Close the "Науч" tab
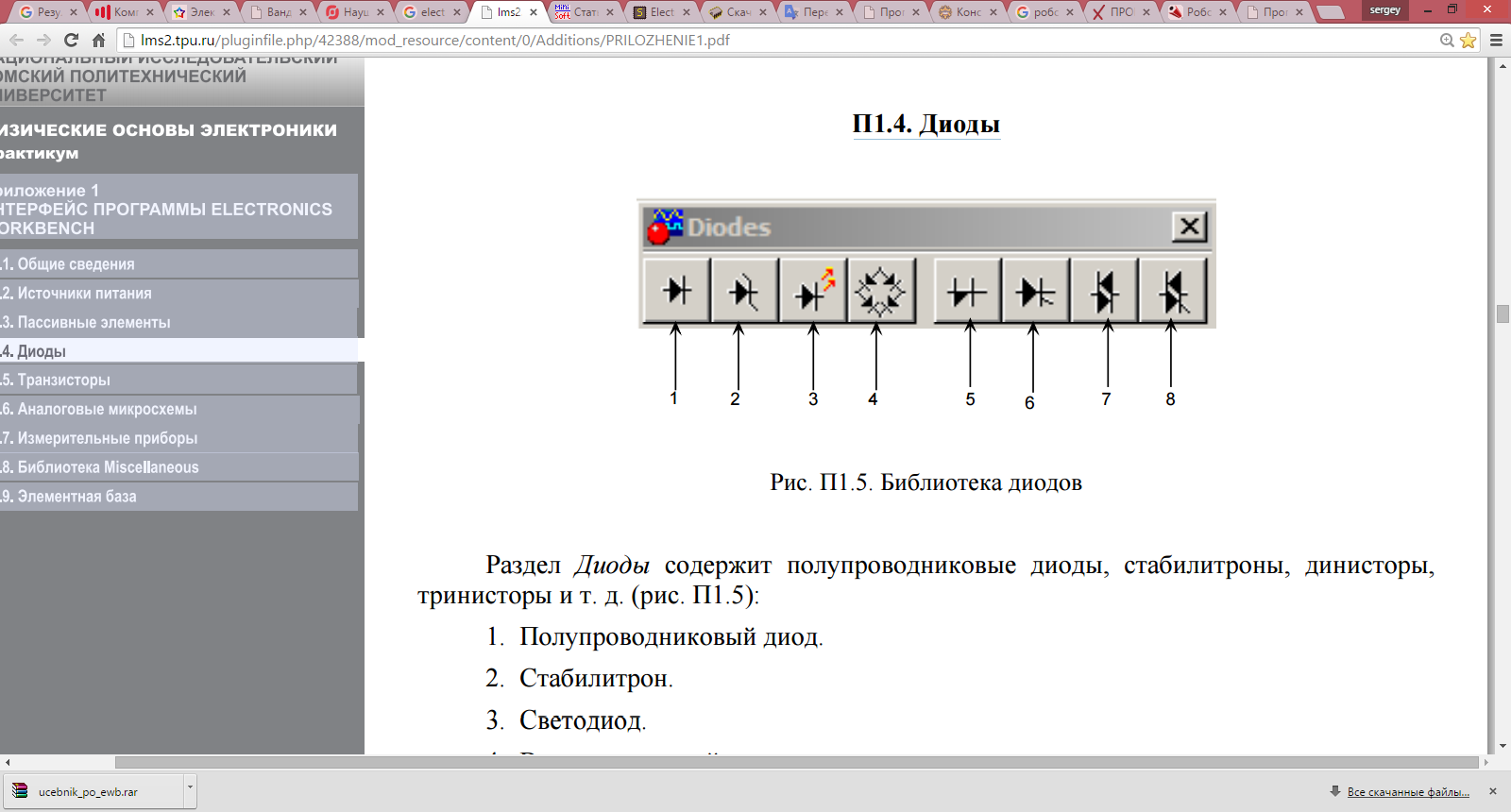 point(381,12)
